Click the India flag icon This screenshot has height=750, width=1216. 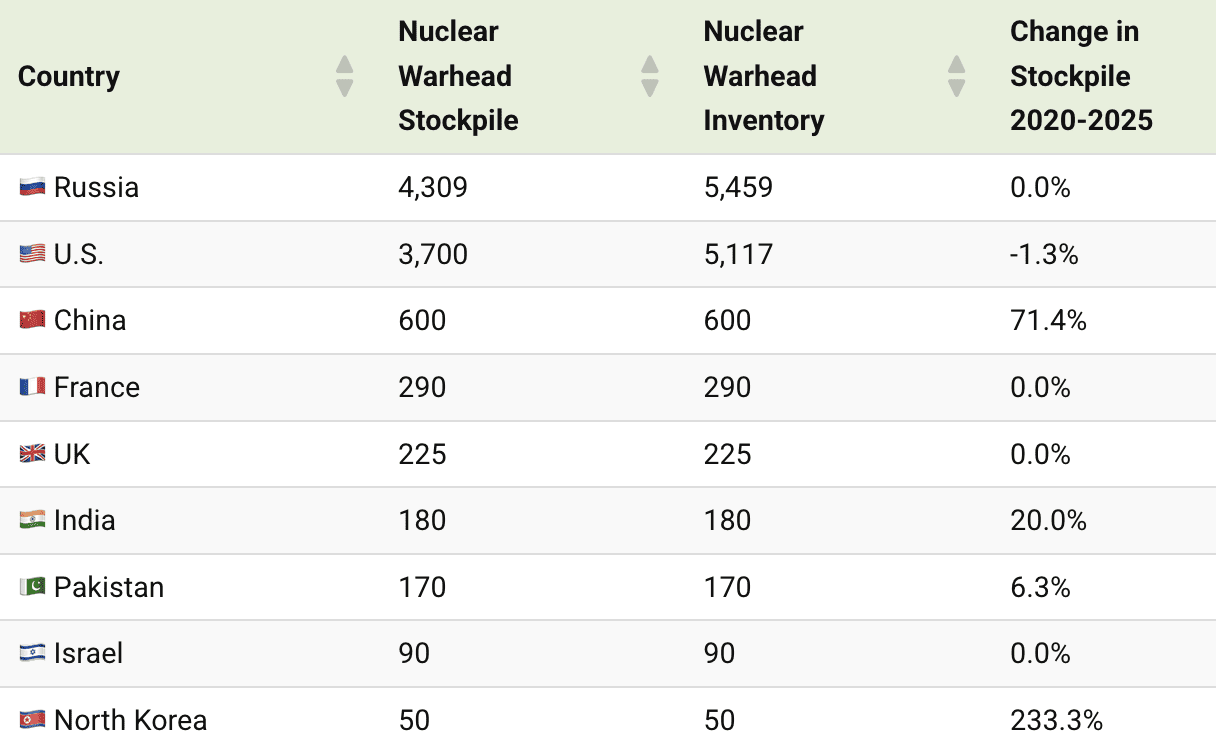(x=32, y=520)
